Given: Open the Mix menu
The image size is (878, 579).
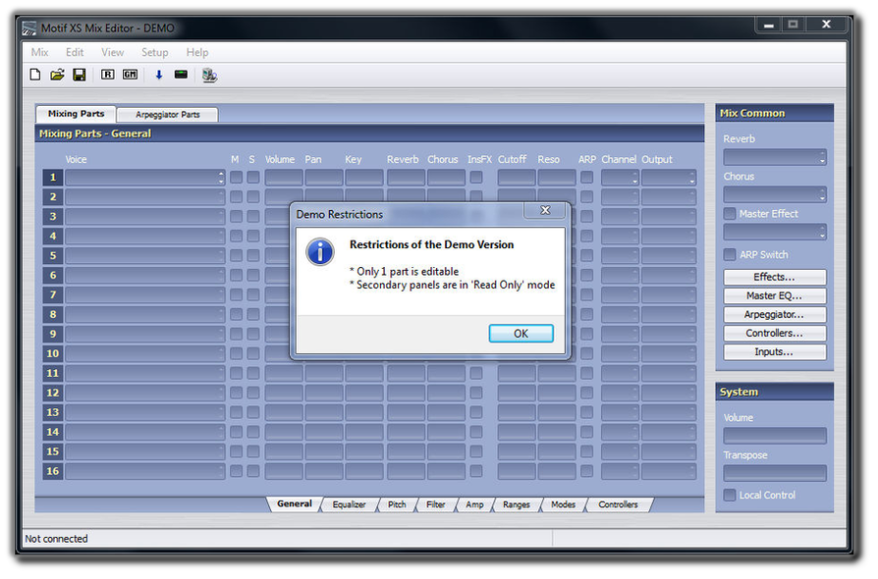Looking at the screenshot, I should coord(39,52).
